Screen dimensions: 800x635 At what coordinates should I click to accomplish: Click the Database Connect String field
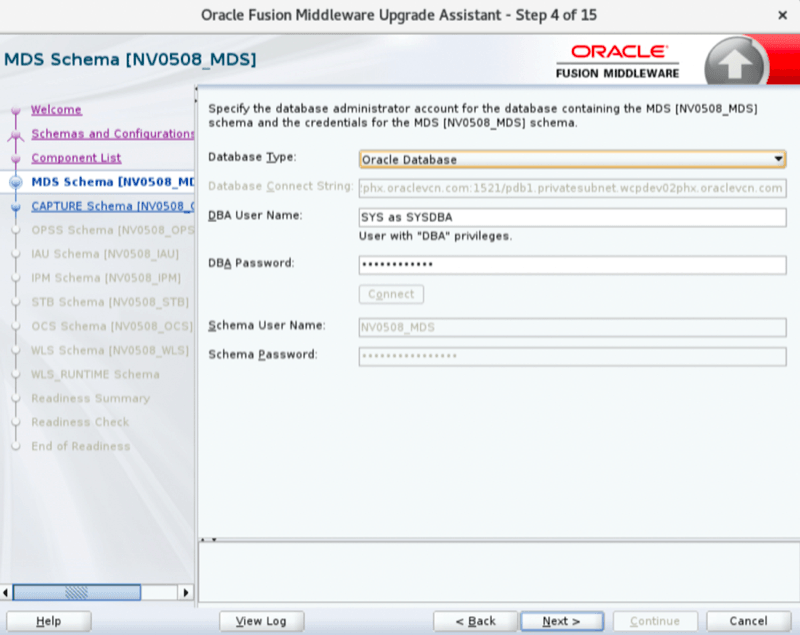(572, 188)
